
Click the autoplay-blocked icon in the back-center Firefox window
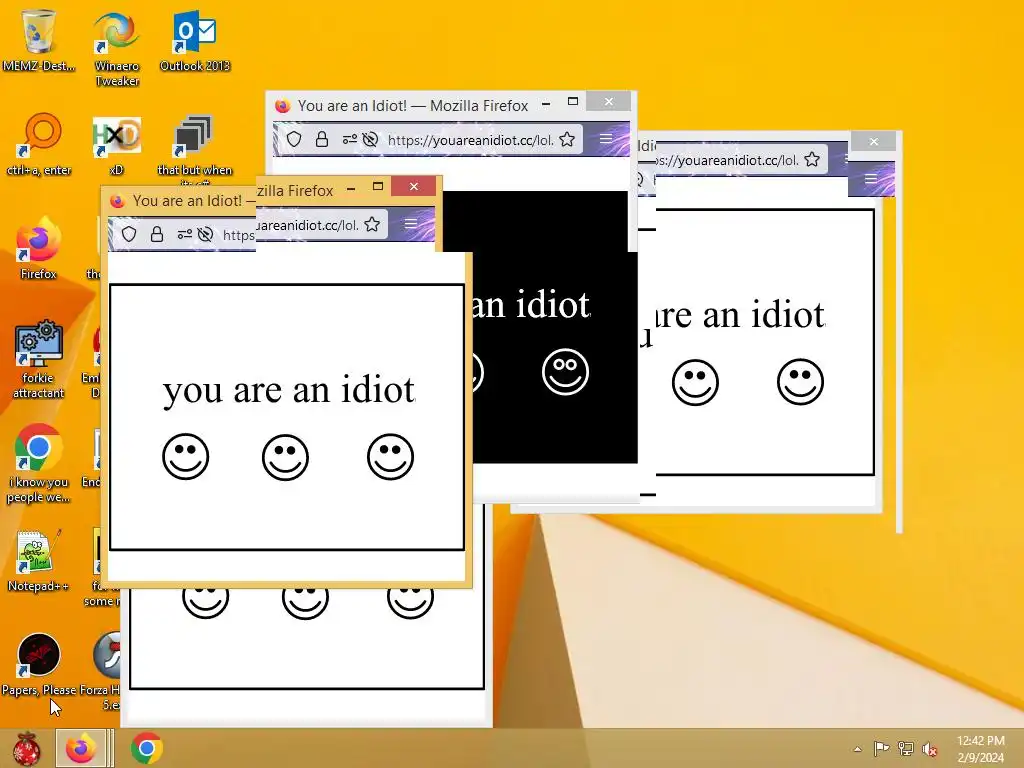coord(370,139)
